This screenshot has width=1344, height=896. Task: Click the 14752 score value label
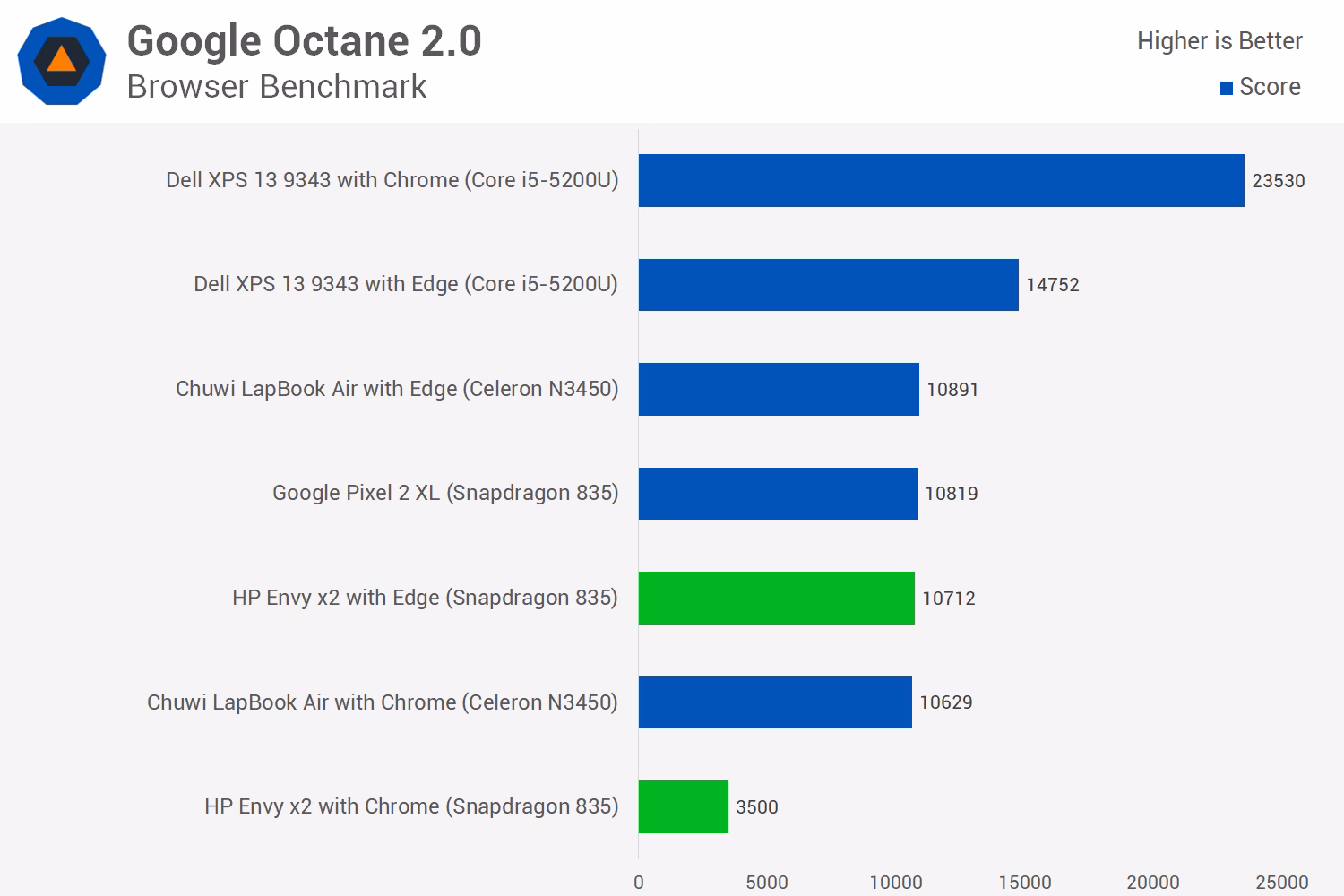(x=1053, y=285)
